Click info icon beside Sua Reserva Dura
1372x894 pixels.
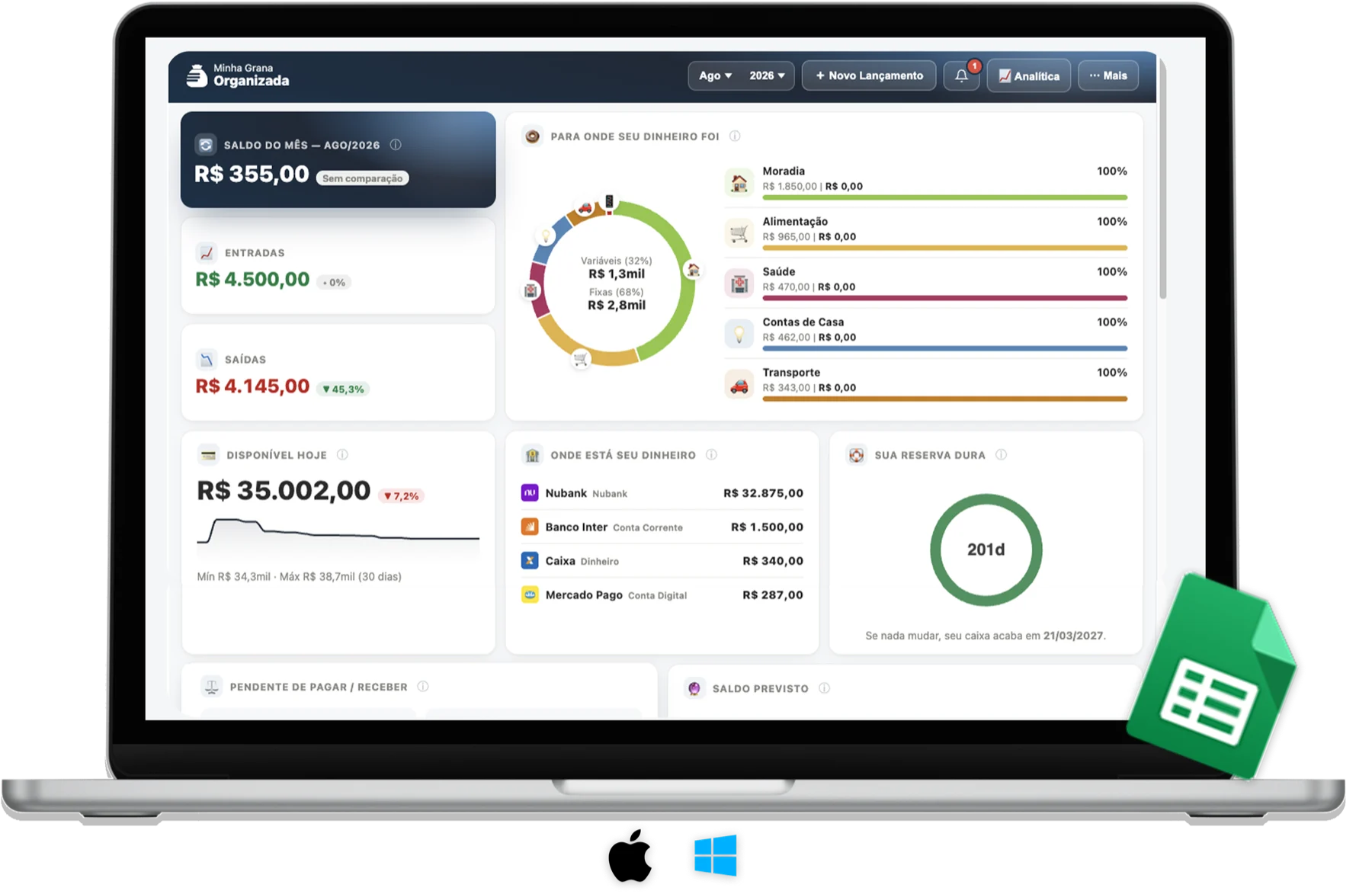tap(1001, 455)
